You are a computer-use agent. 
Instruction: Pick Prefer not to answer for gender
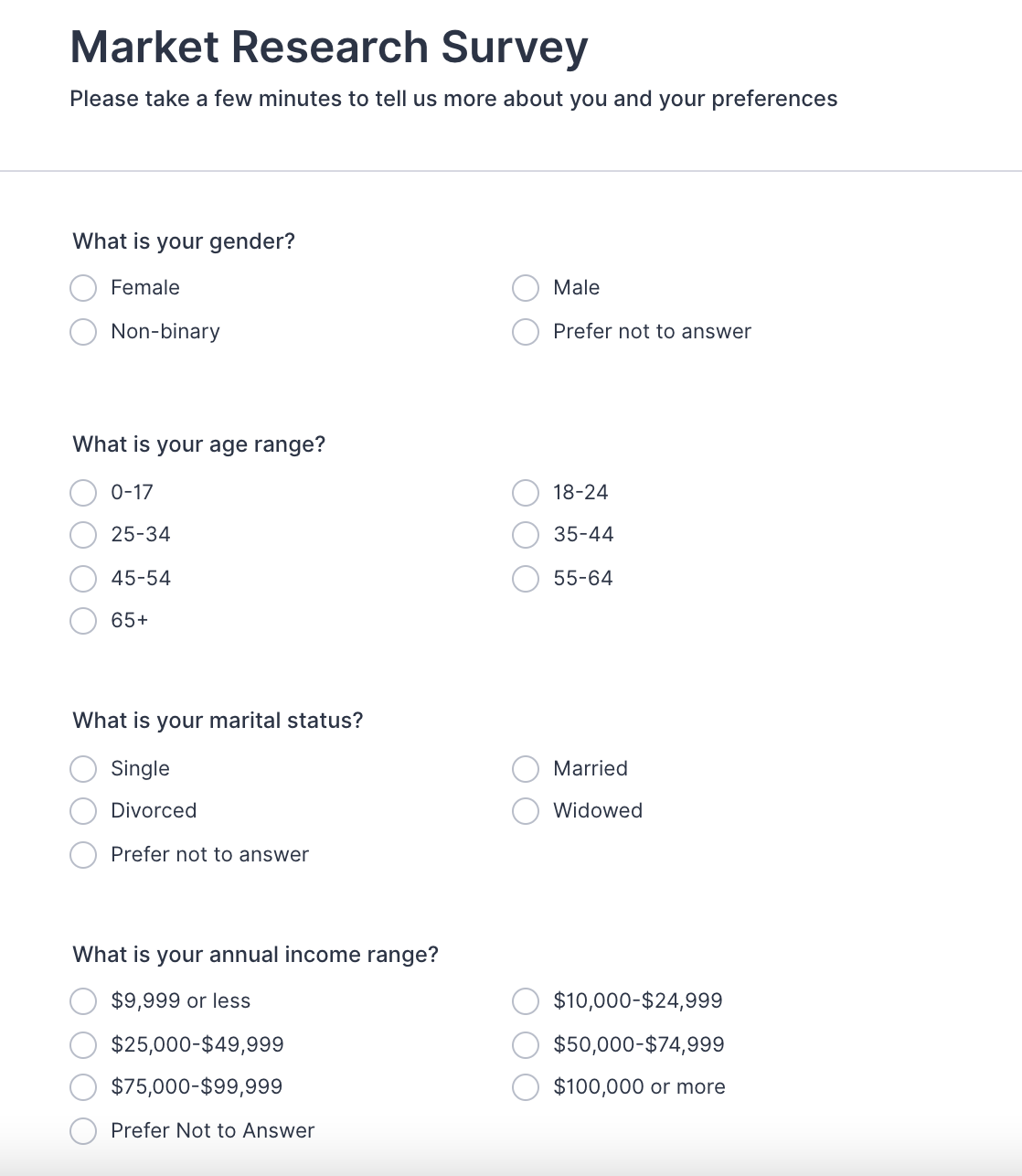[x=526, y=332]
